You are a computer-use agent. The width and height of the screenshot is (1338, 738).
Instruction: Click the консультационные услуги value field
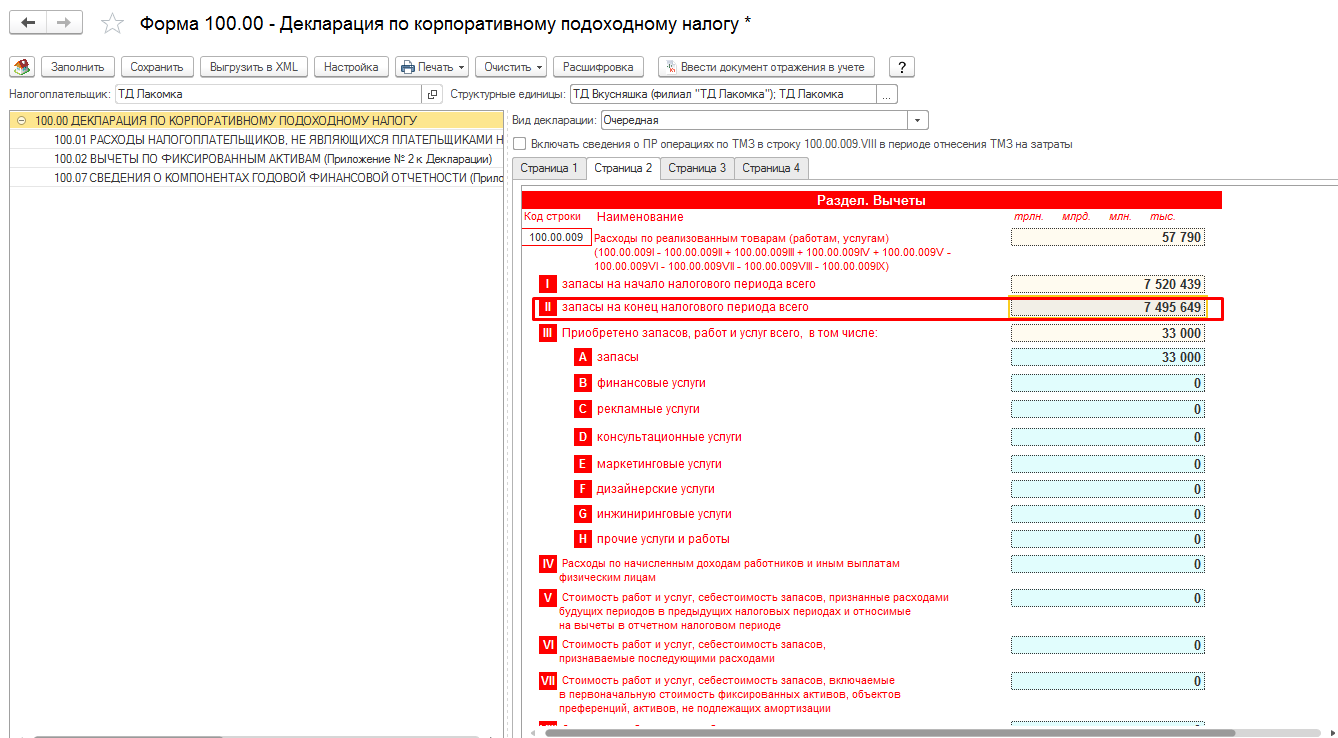[x=1107, y=437]
